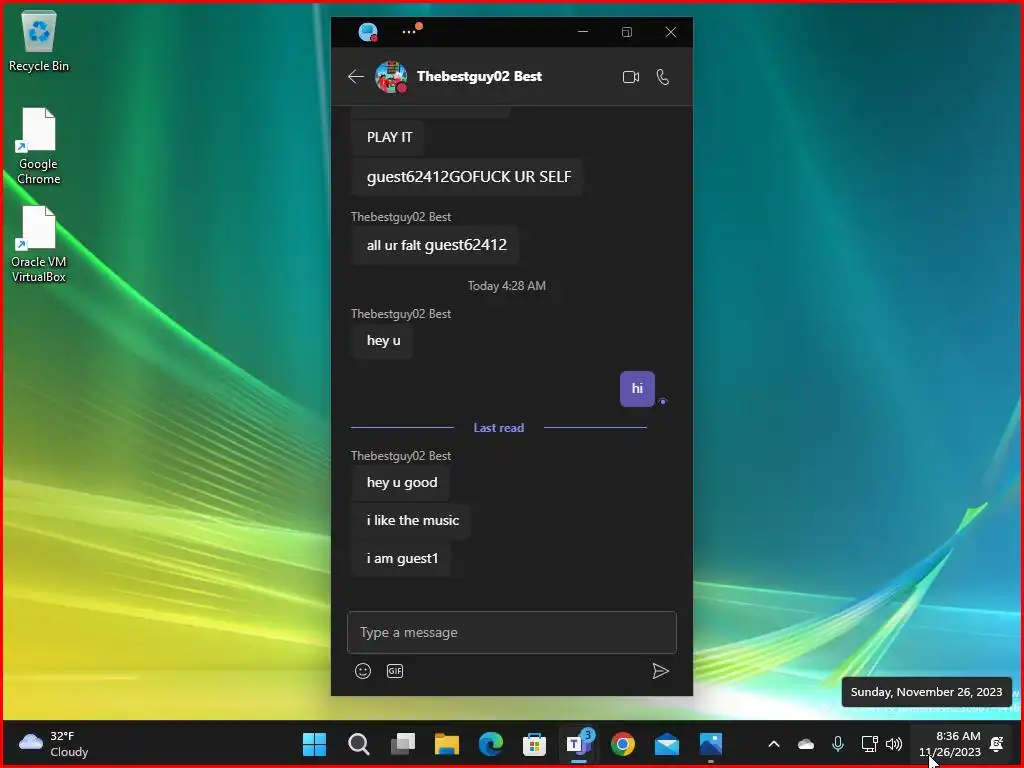Launch Chrome from the taskbar

tap(622, 744)
